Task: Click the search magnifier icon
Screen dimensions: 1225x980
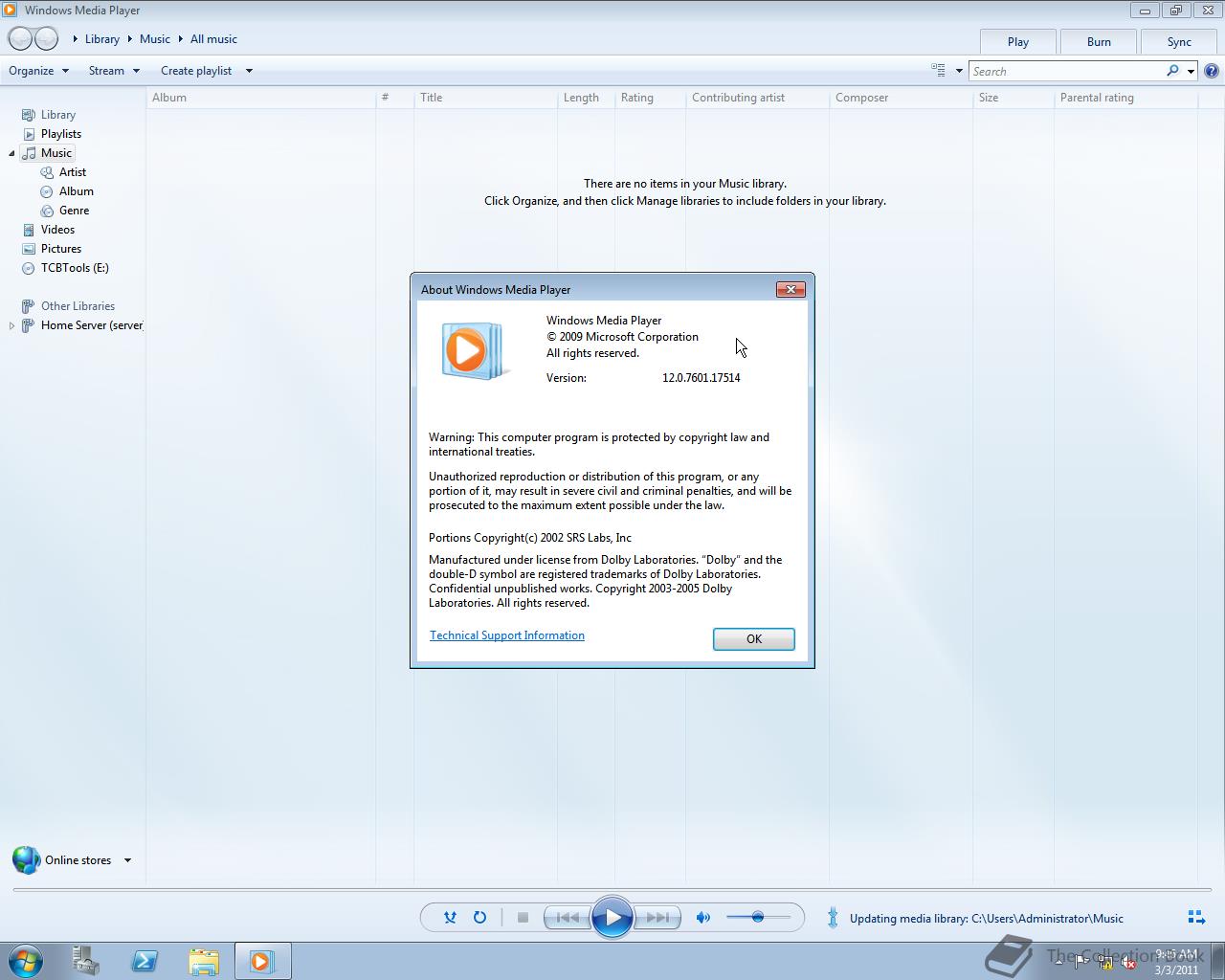Action: click(1172, 71)
